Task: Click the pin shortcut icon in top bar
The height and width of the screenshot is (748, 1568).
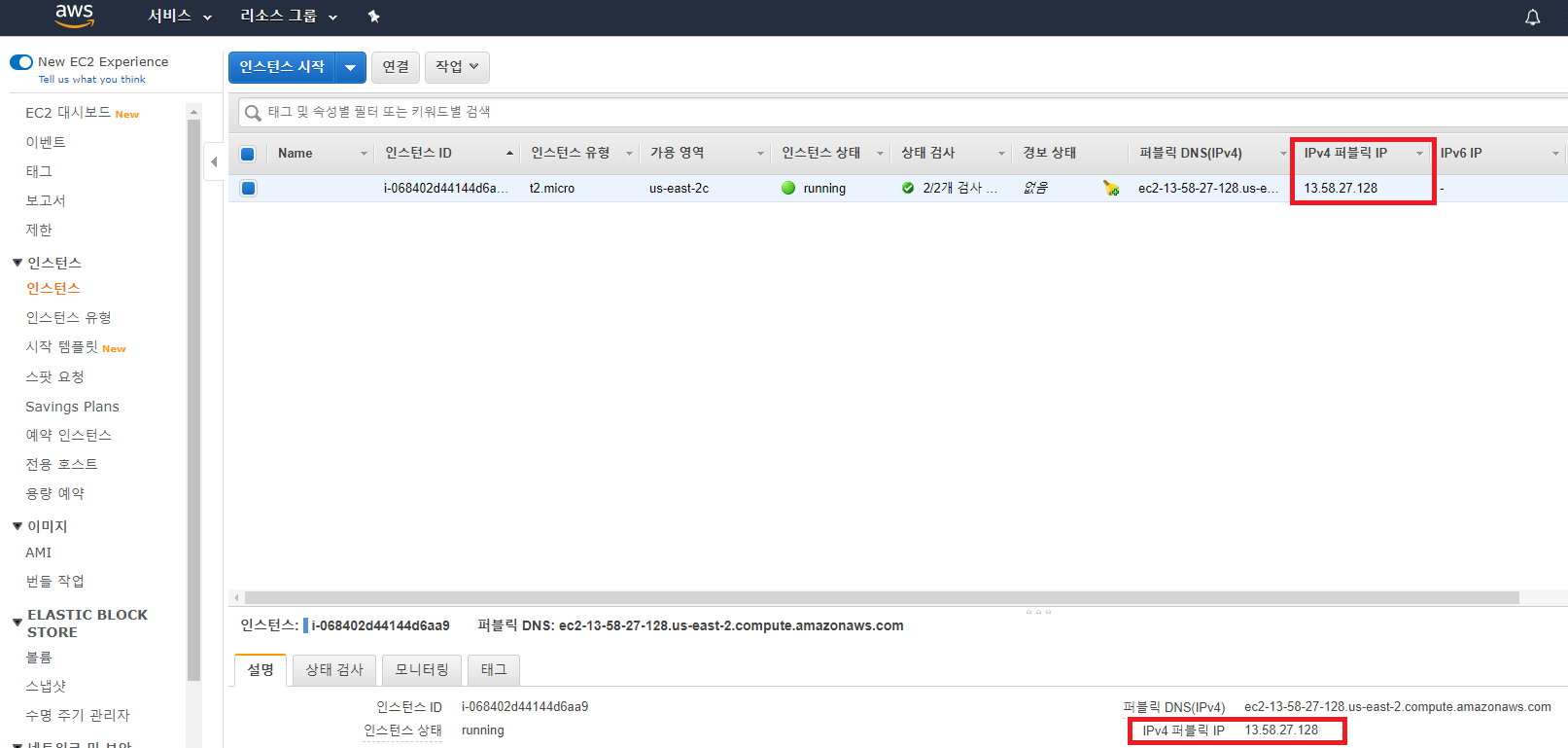Action: [374, 17]
